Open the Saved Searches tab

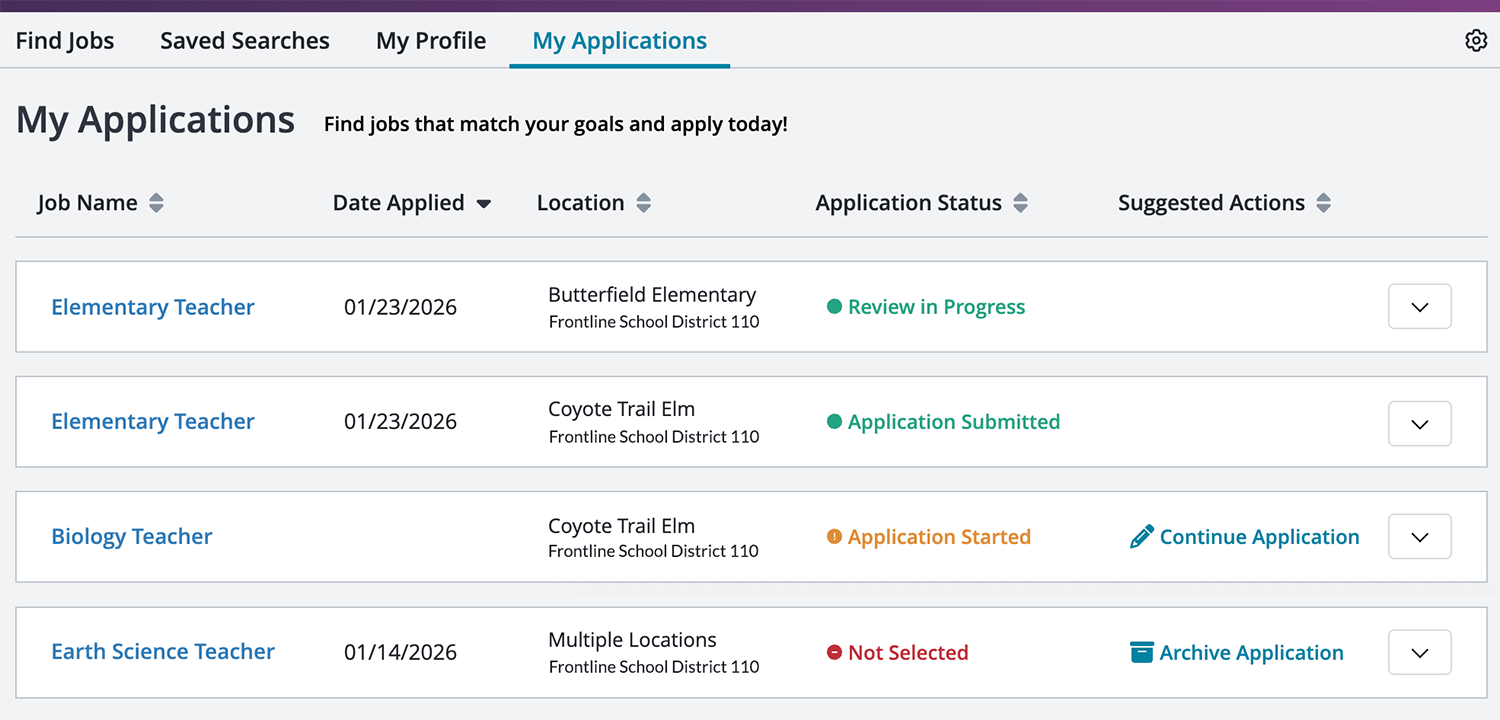point(244,40)
